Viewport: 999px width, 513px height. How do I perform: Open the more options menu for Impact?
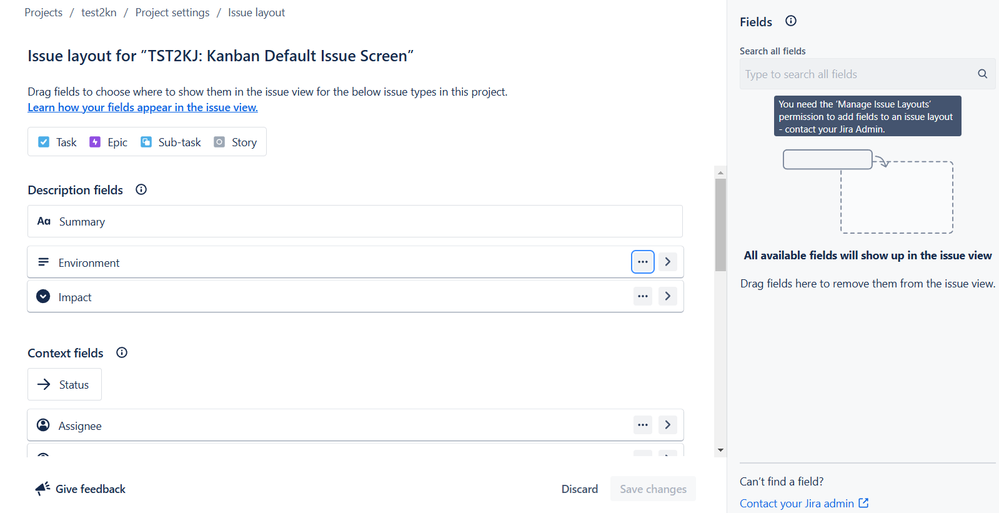[x=642, y=296]
